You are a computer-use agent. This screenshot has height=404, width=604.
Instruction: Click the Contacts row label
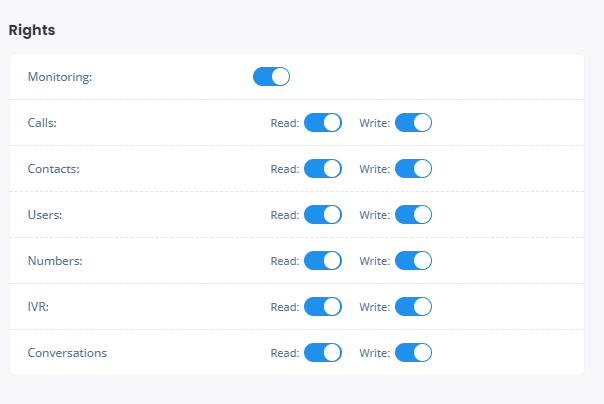click(x=53, y=169)
